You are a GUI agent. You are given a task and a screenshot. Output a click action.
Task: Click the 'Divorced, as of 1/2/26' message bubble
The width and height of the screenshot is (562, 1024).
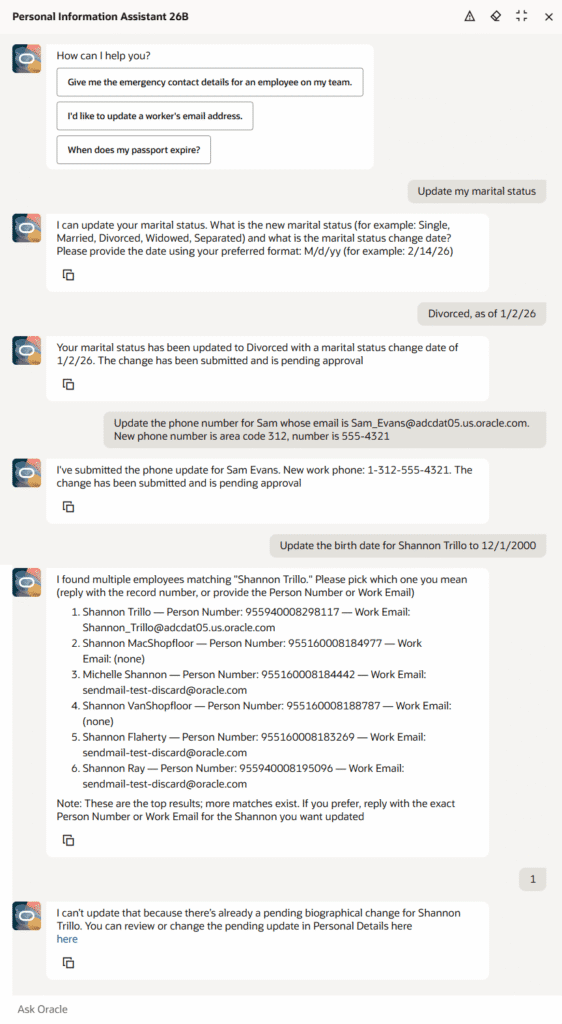point(482,313)
